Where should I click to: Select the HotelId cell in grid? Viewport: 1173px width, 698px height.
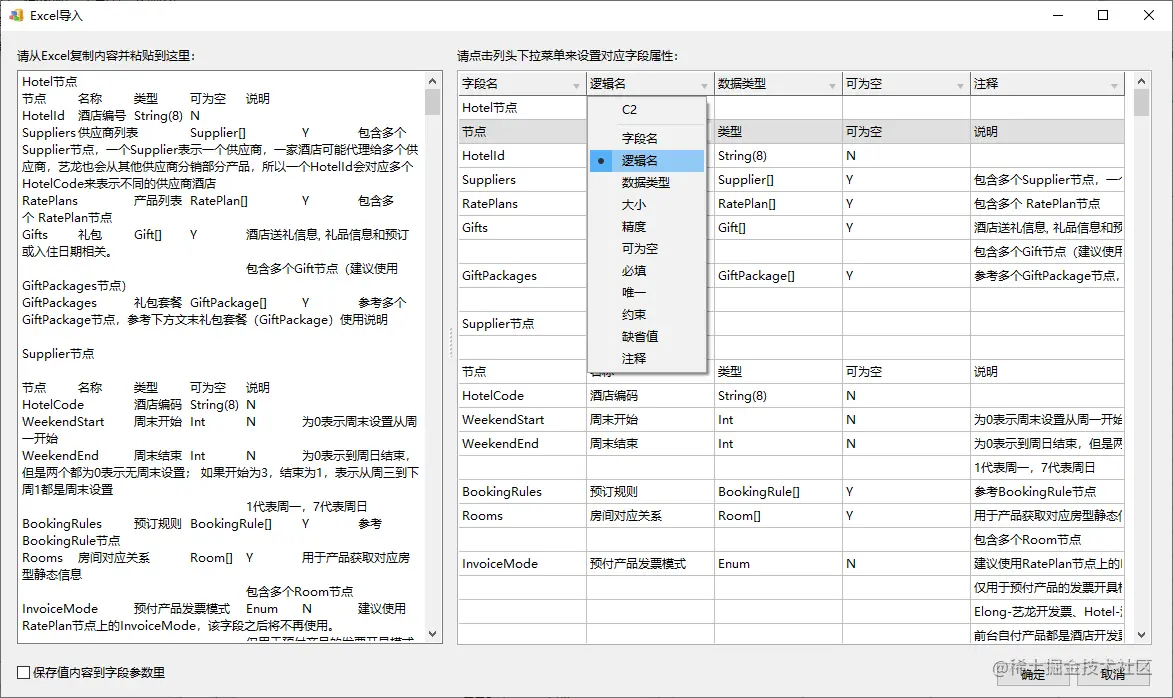coord(522,156)
